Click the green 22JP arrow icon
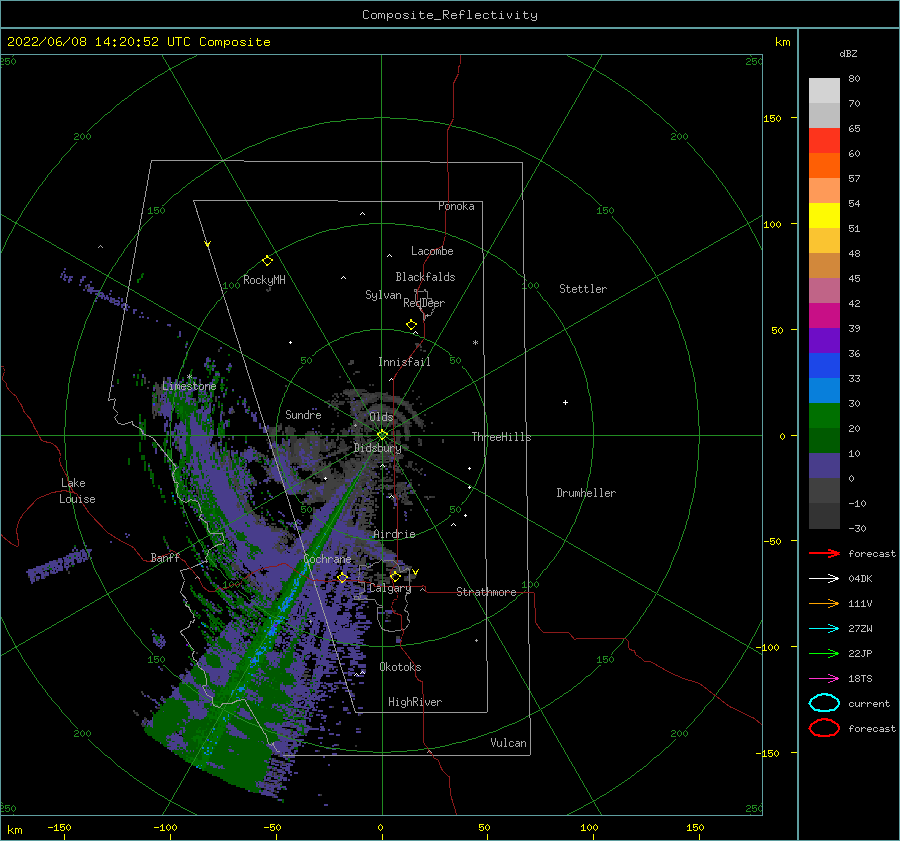900x841 pixels. click(824, 653)
